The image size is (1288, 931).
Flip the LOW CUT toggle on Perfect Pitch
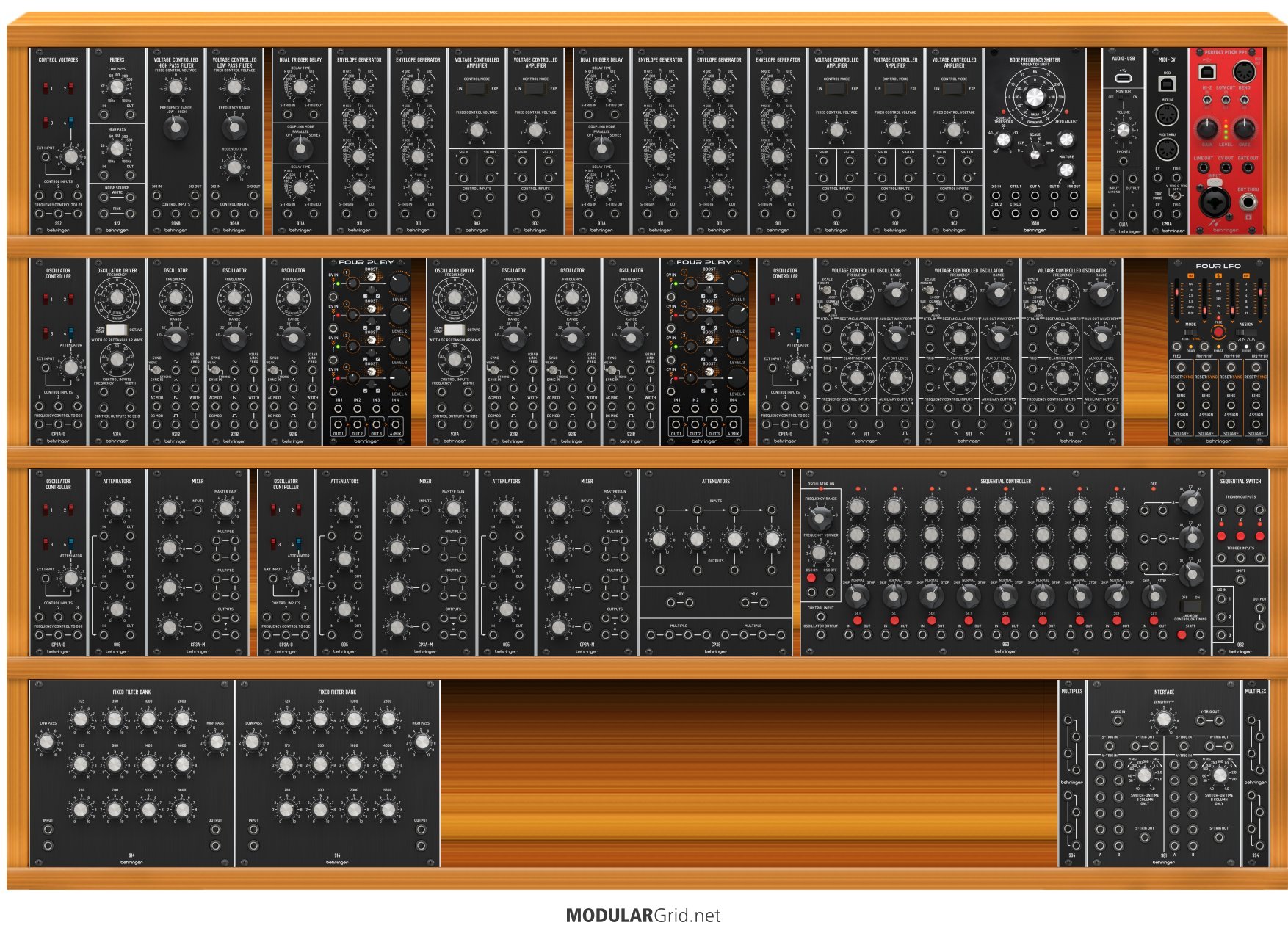click(x=1226, y=100)
